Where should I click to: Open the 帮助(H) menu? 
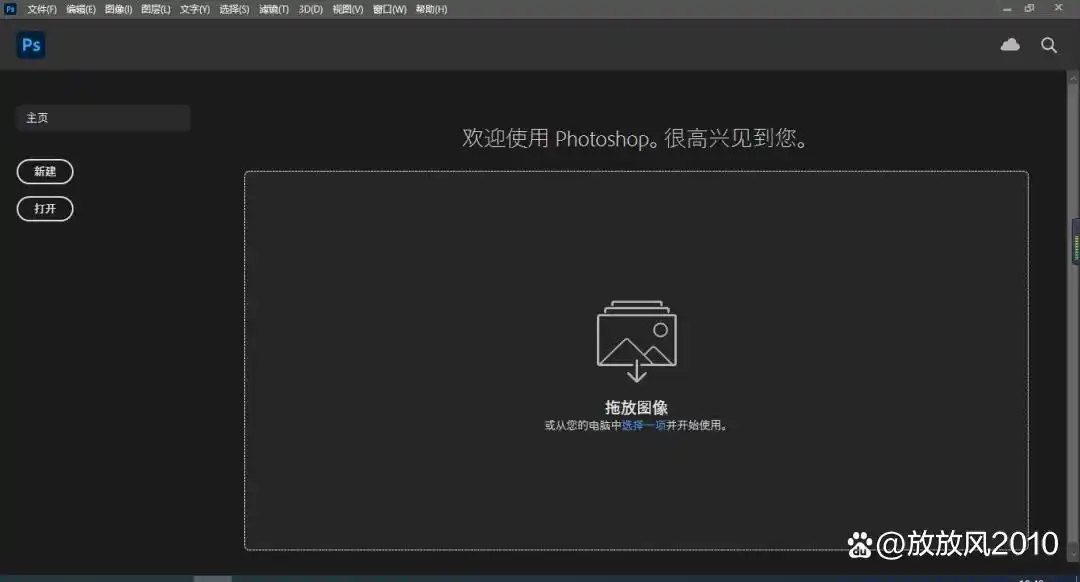pos(431,9)
